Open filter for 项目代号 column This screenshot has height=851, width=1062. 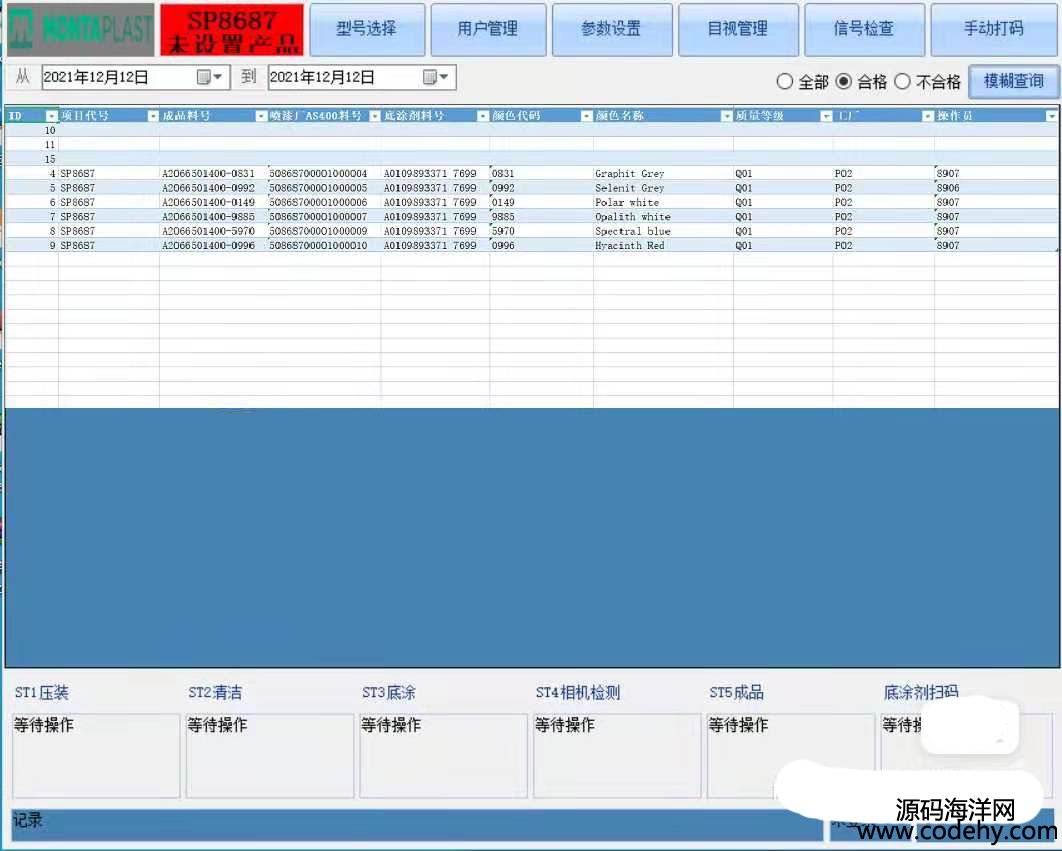tap(153, 116)
